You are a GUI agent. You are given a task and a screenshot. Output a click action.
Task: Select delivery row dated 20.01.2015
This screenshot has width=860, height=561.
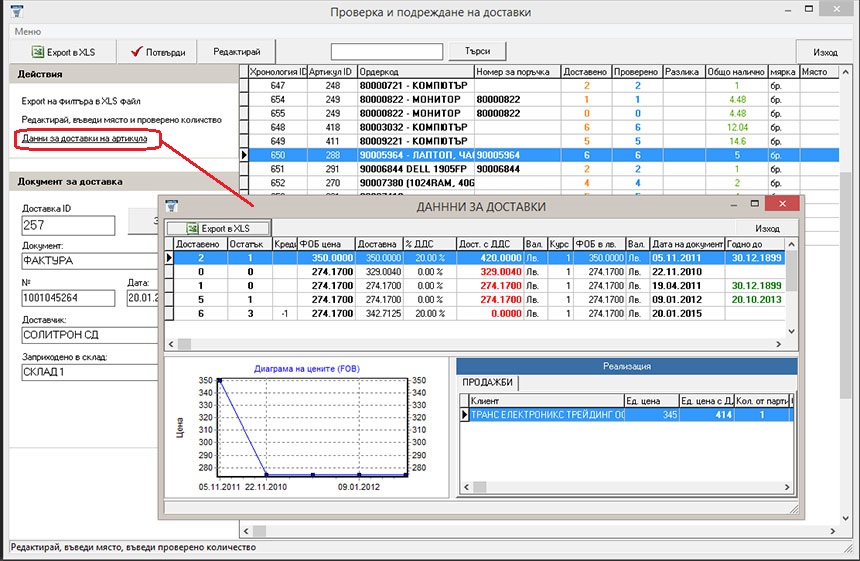(x=476, y=314)
